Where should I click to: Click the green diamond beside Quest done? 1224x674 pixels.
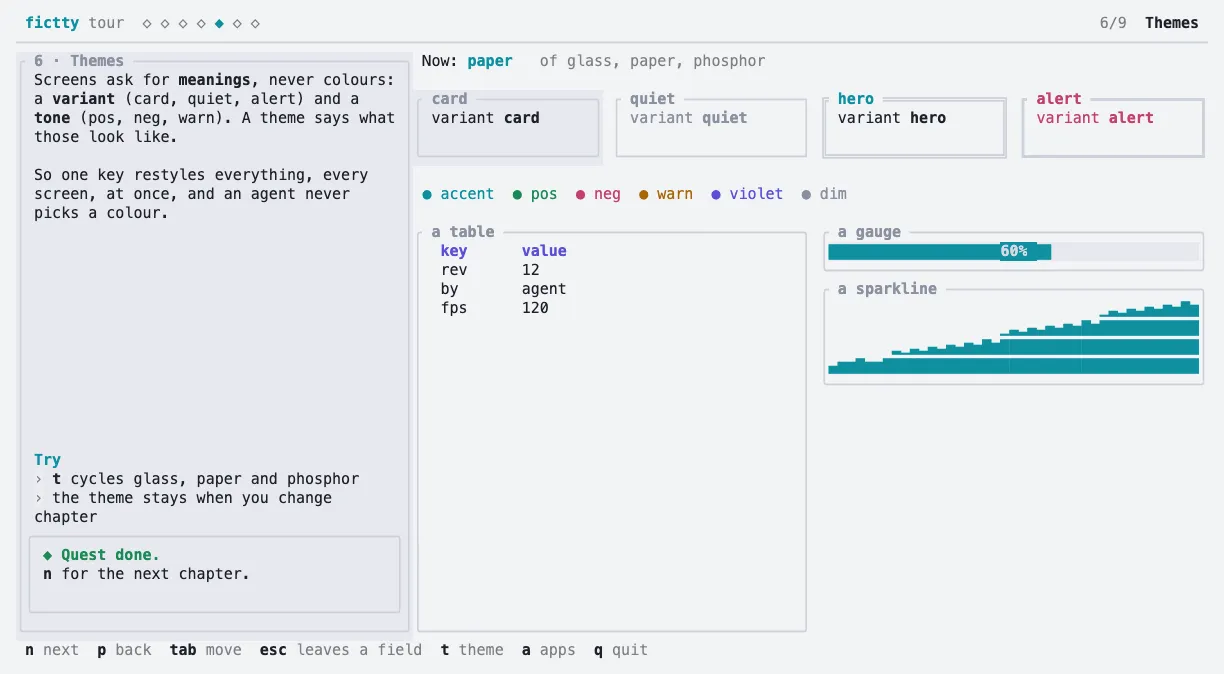click(x=47, y=555)
